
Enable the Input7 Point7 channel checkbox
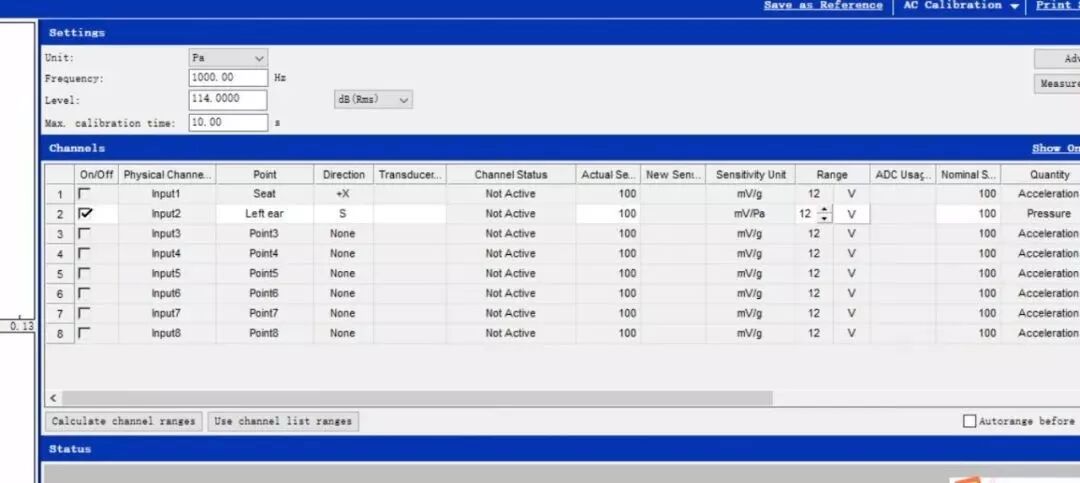coord(84,314)
